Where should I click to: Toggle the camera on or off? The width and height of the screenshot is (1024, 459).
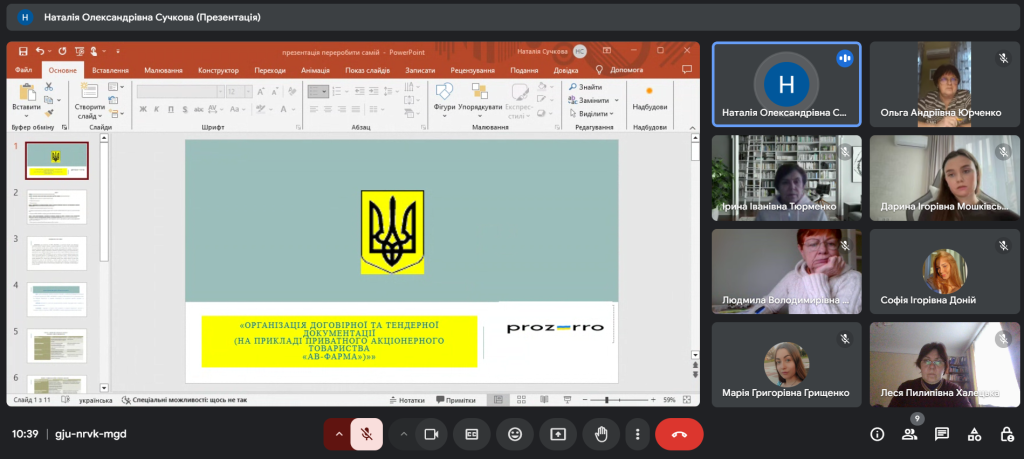click(x=432, y=434)
